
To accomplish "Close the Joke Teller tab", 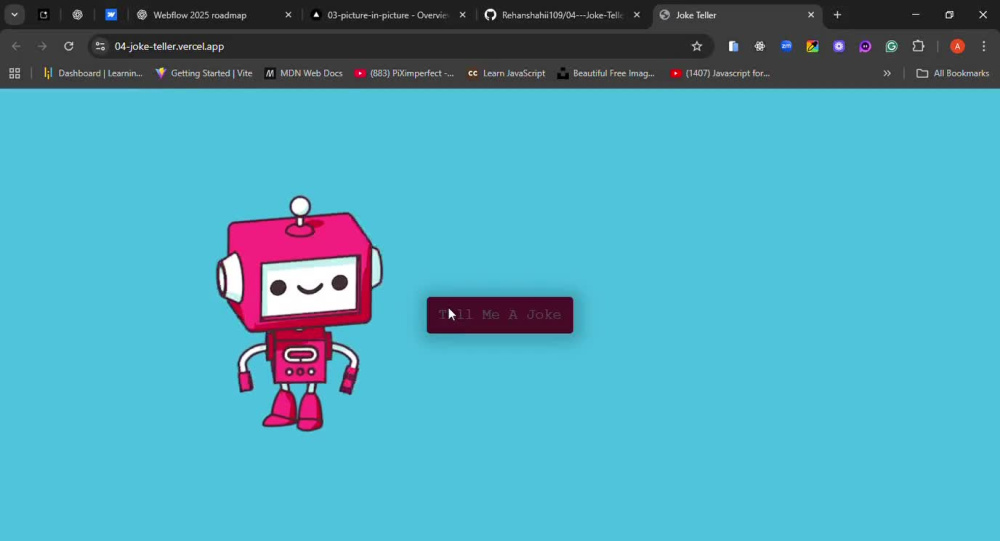I will tap(811, 15).
